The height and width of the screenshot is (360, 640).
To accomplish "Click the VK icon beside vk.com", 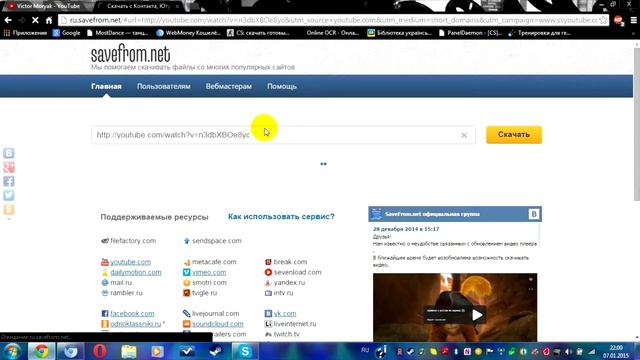I will 268,313.
